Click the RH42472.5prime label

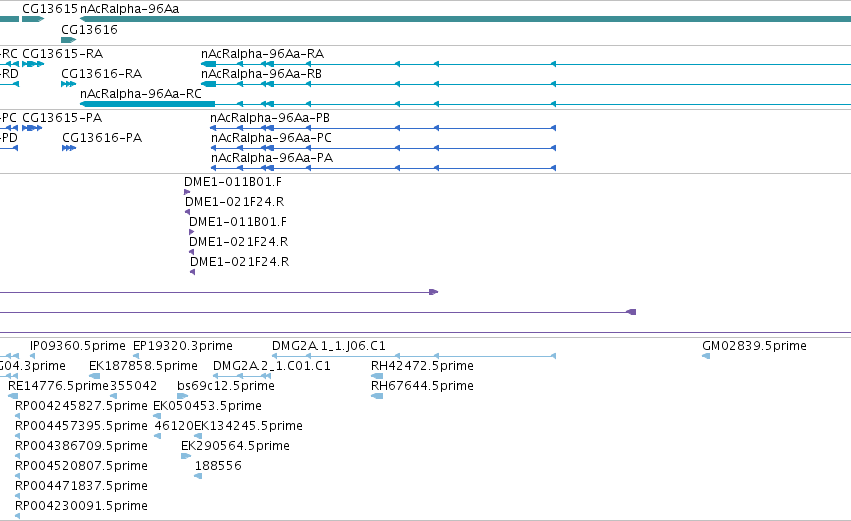422,366
